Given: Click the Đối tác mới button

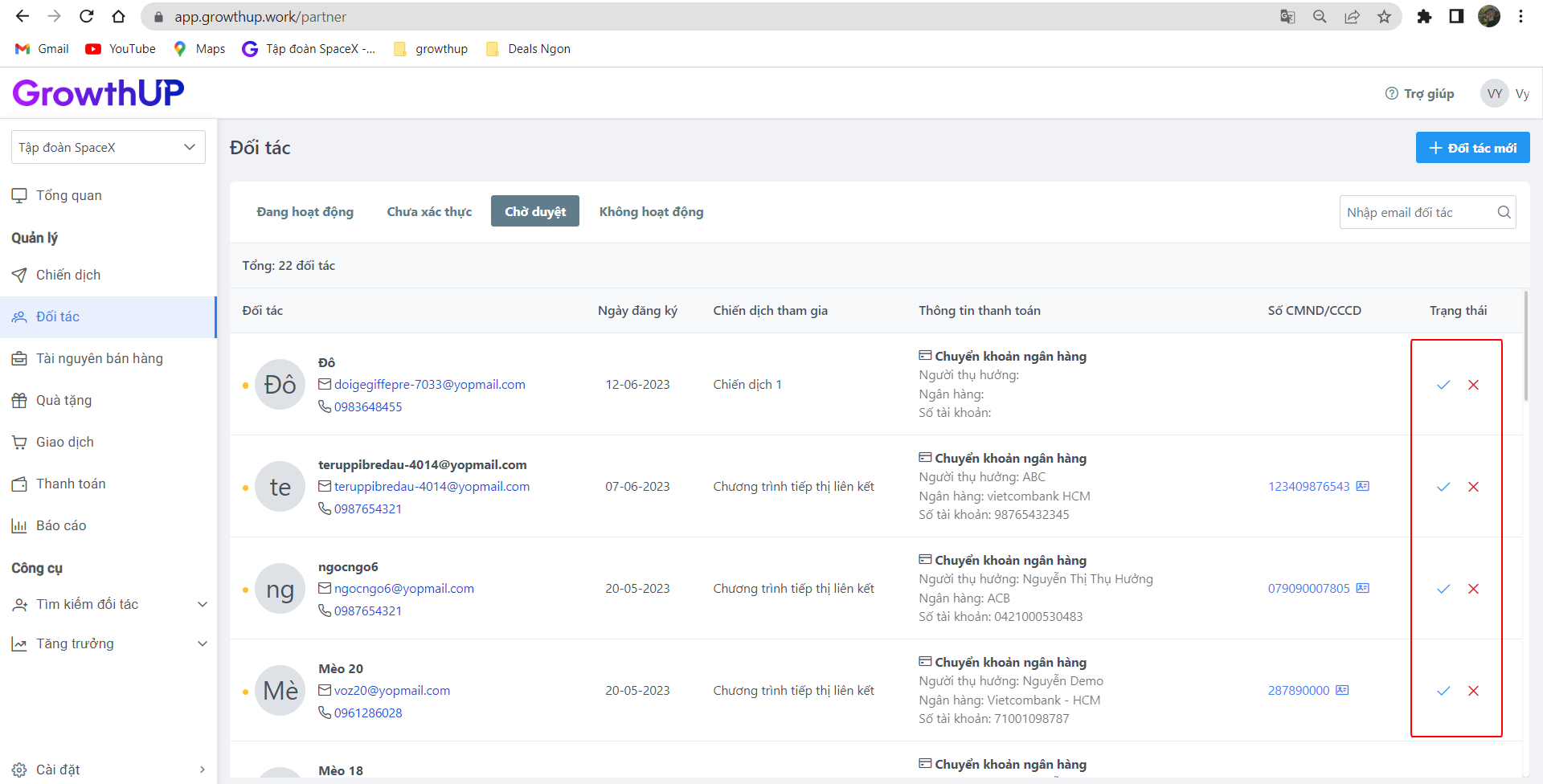Looking at the screenshot, I should point(1472,148).
